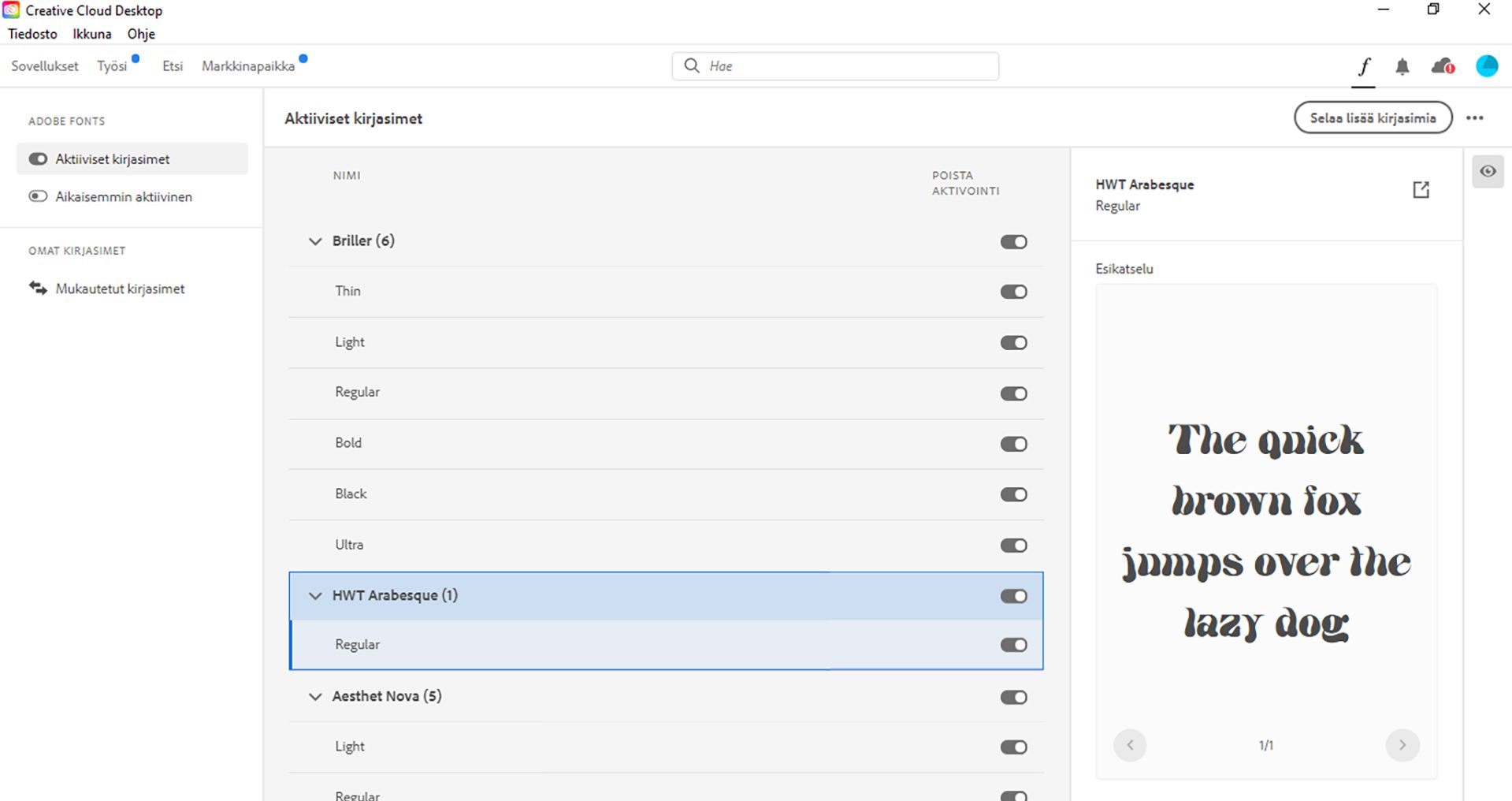Viewport: 1512px width, 801px height.
Task: Toggle the preview panel eye icon
Action: point(1488,172)
